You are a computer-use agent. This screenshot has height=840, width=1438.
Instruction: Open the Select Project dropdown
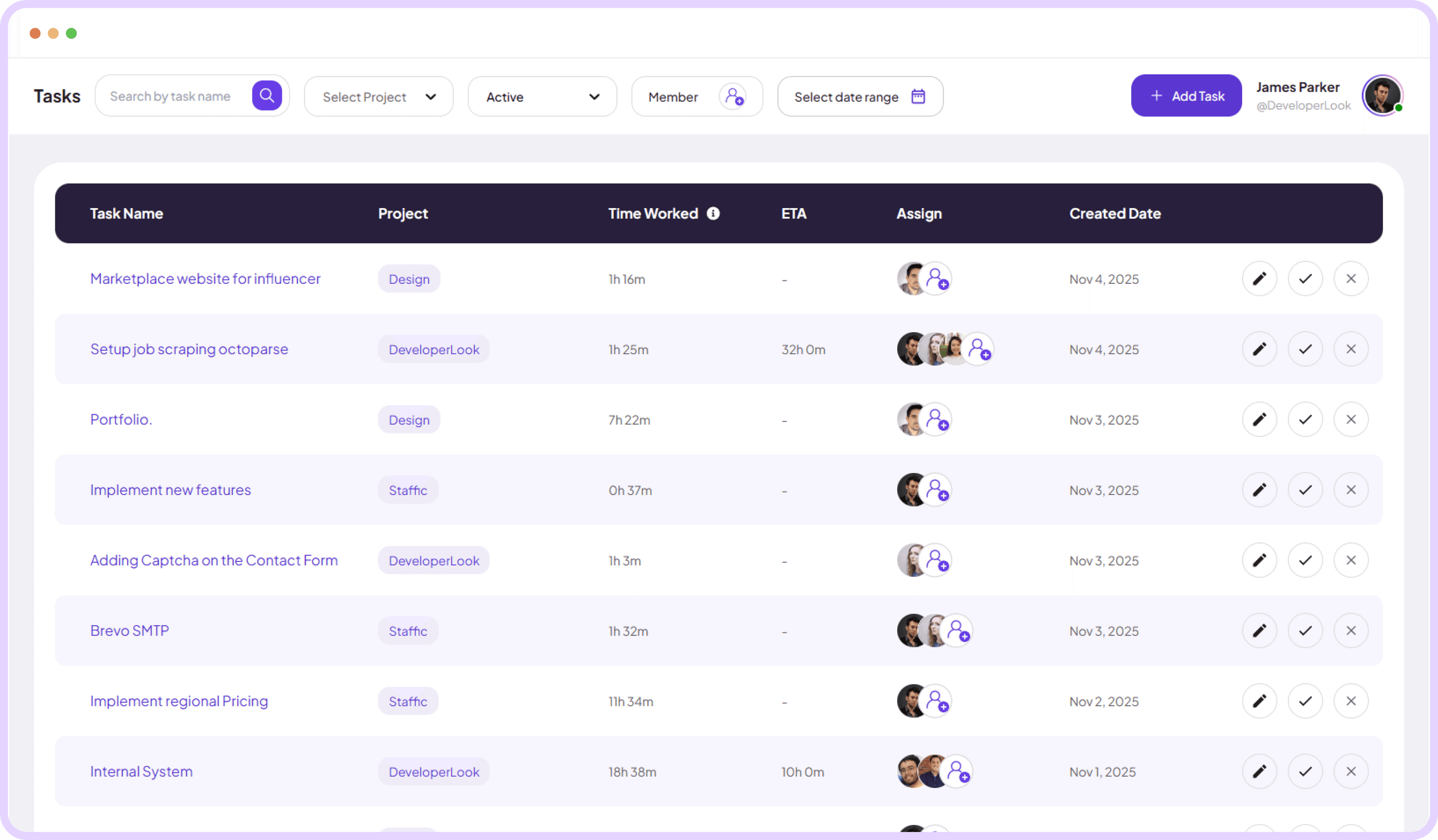[378, 97]
